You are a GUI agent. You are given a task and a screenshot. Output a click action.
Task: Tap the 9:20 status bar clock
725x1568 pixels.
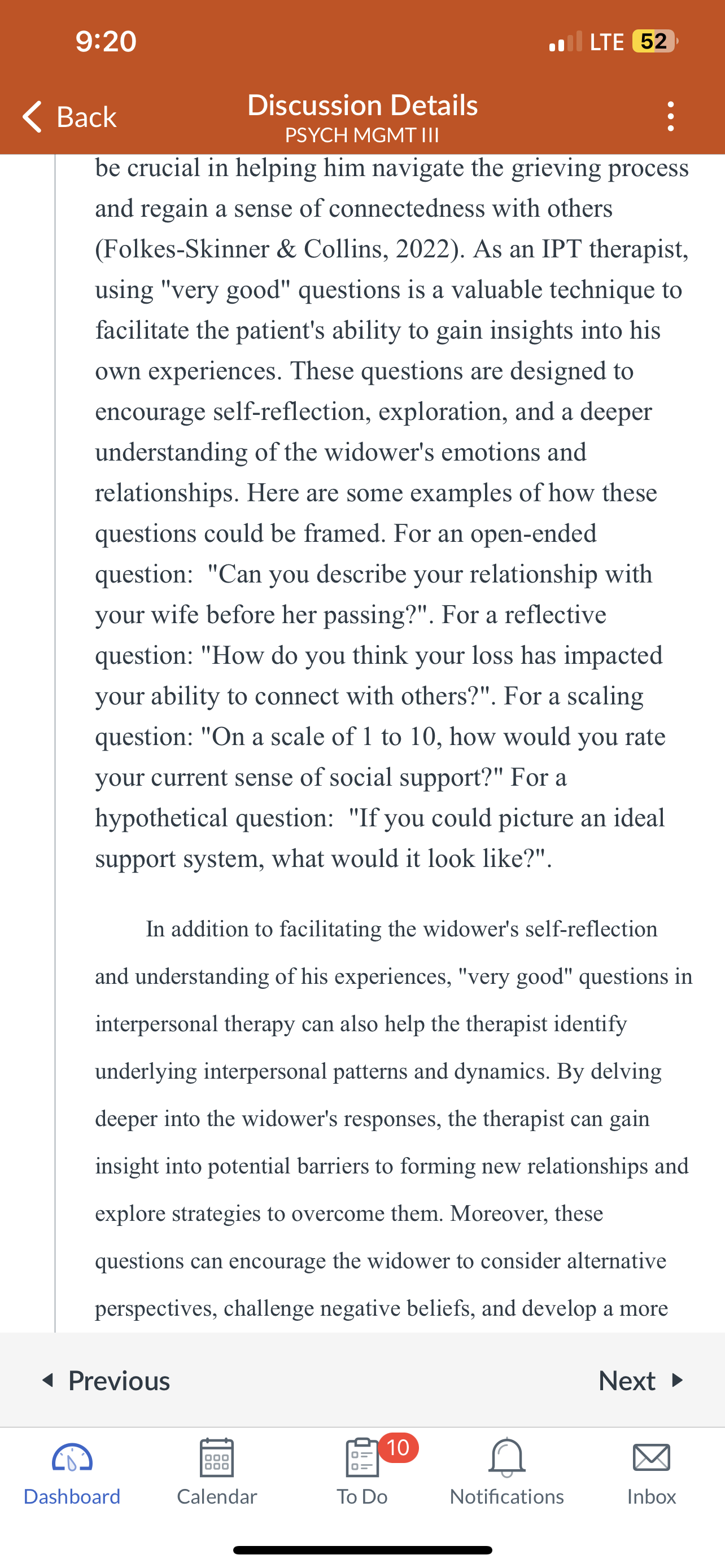pos(106,41)
